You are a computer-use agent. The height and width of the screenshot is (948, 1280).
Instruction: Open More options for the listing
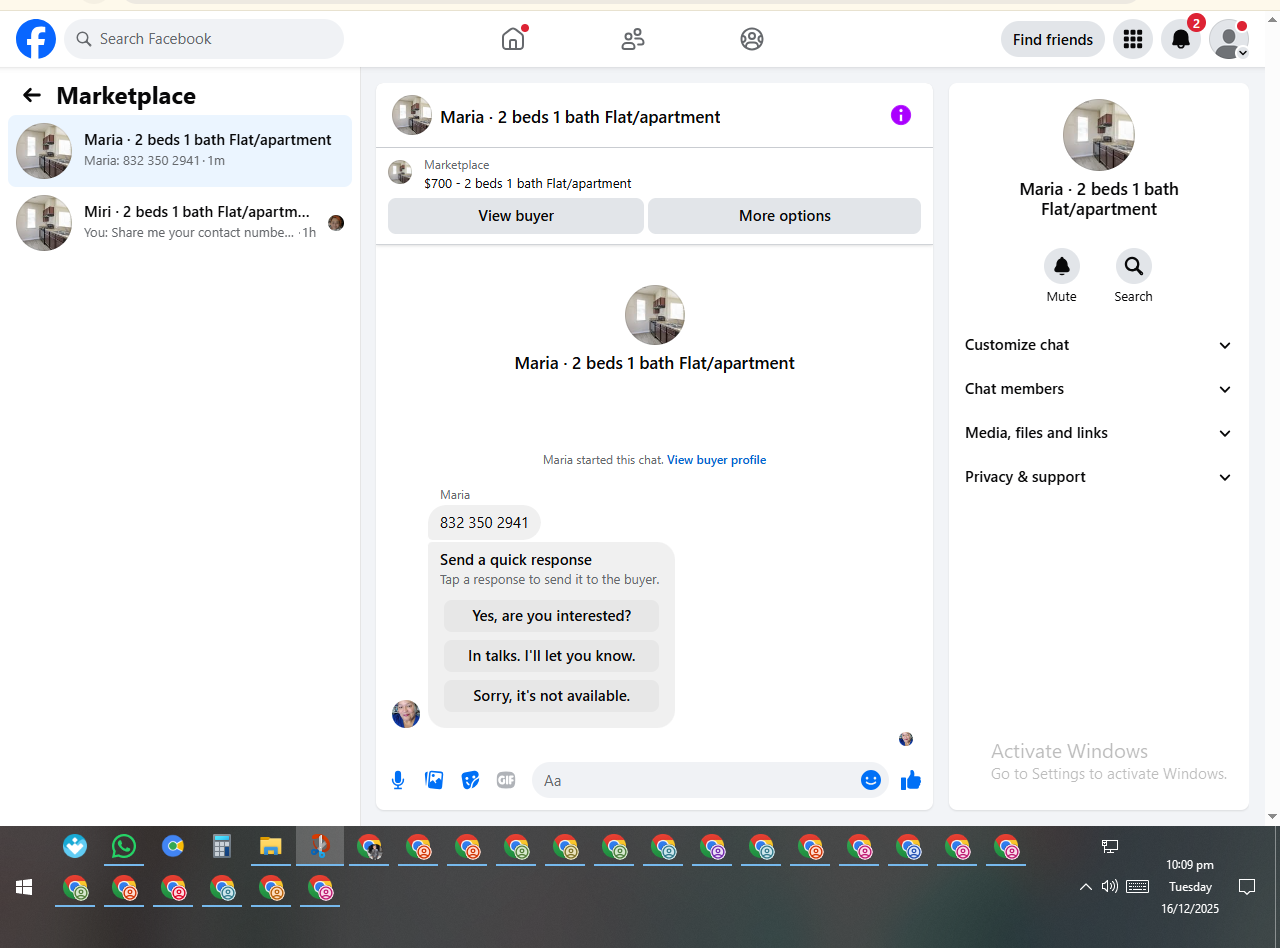(785, 216)
